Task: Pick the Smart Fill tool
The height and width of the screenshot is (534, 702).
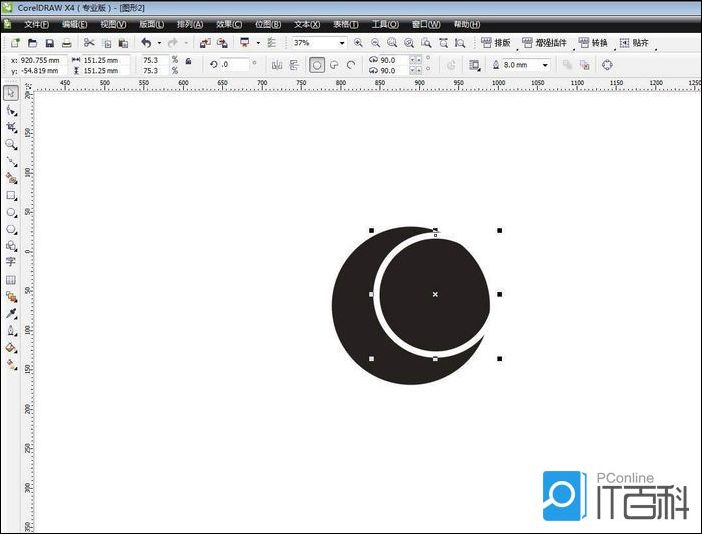Action: (x=11, y=178)
